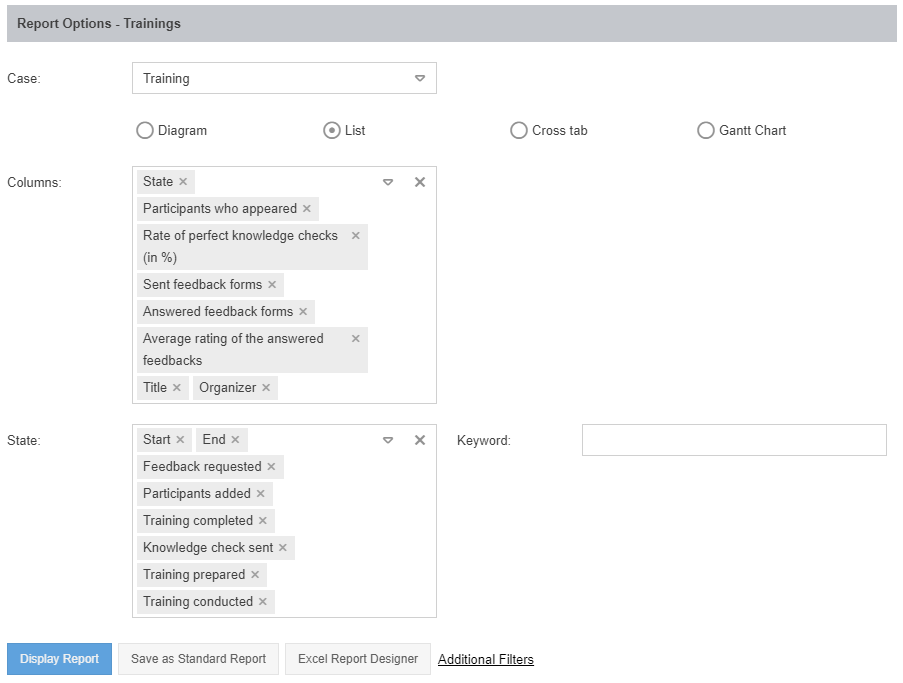This screenshot has width=903, height=683.
Task: Remove Sent feedback forms tag
Action: (x=272, y=285)
